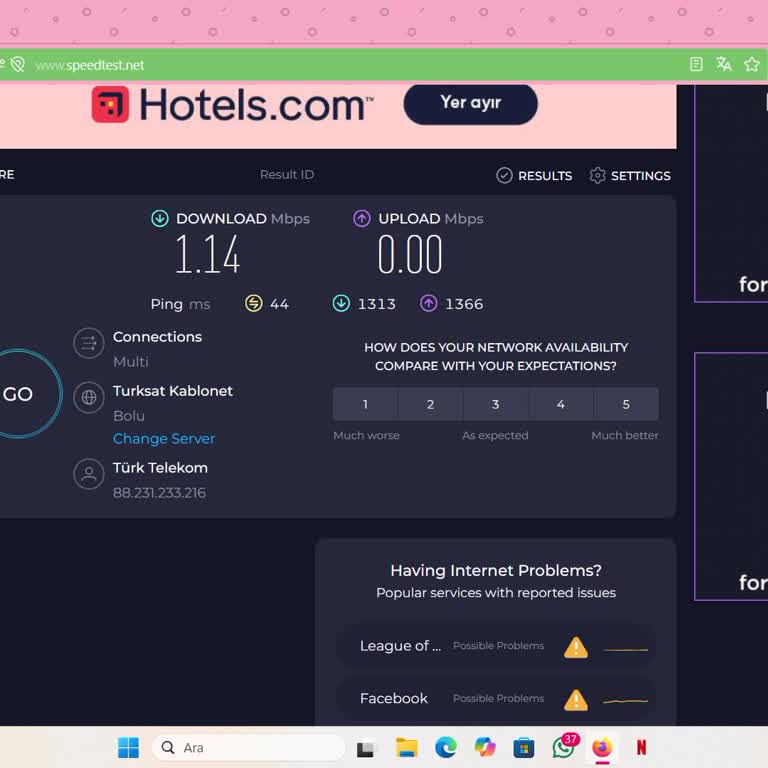Toggle connections mode Multi
The height and width of the screenshot is (768, 768).
(x=131, y=361)
